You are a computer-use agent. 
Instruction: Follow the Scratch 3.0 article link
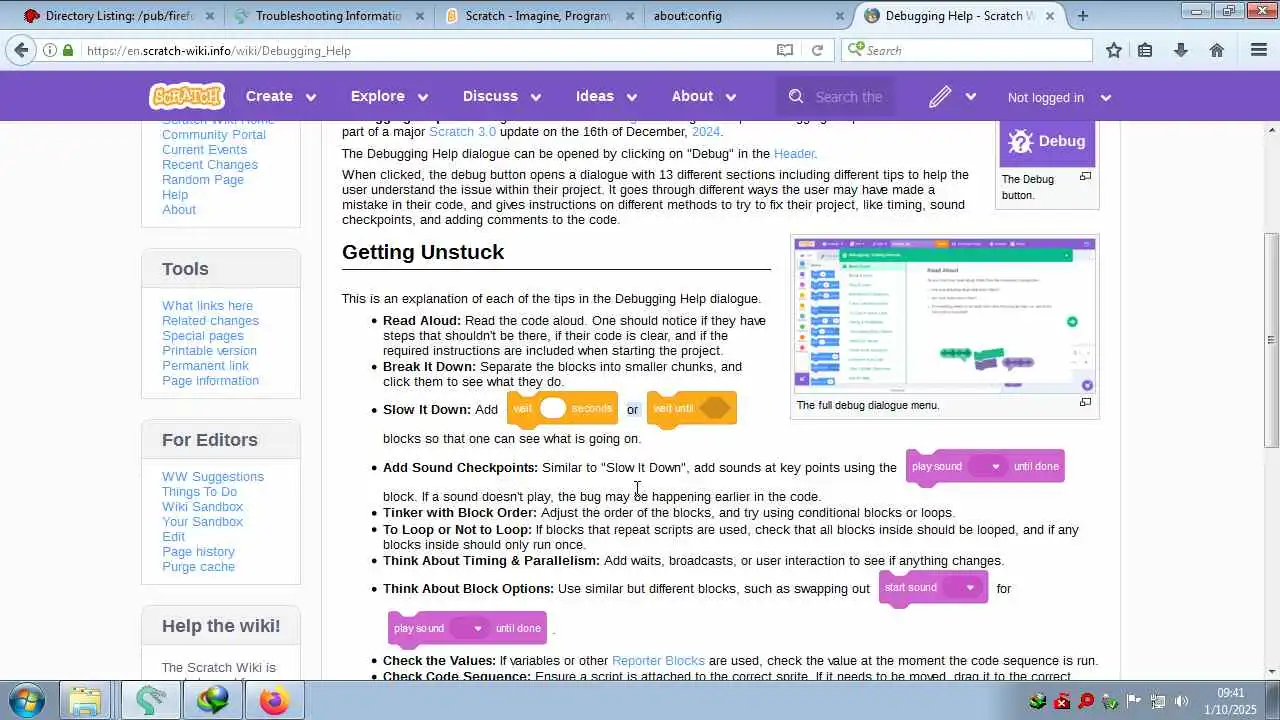point(462,132)
